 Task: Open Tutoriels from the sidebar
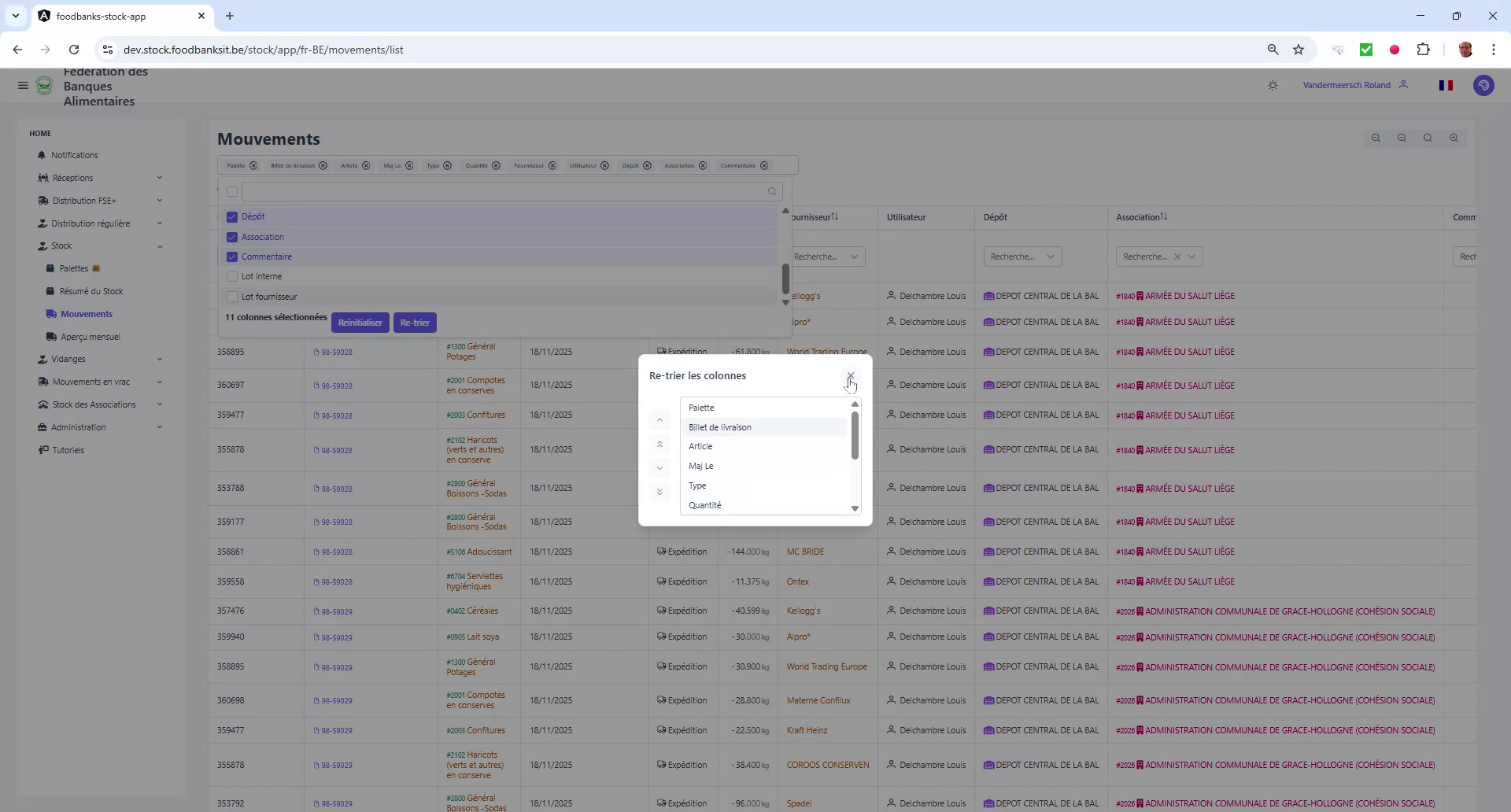point(67,449)
